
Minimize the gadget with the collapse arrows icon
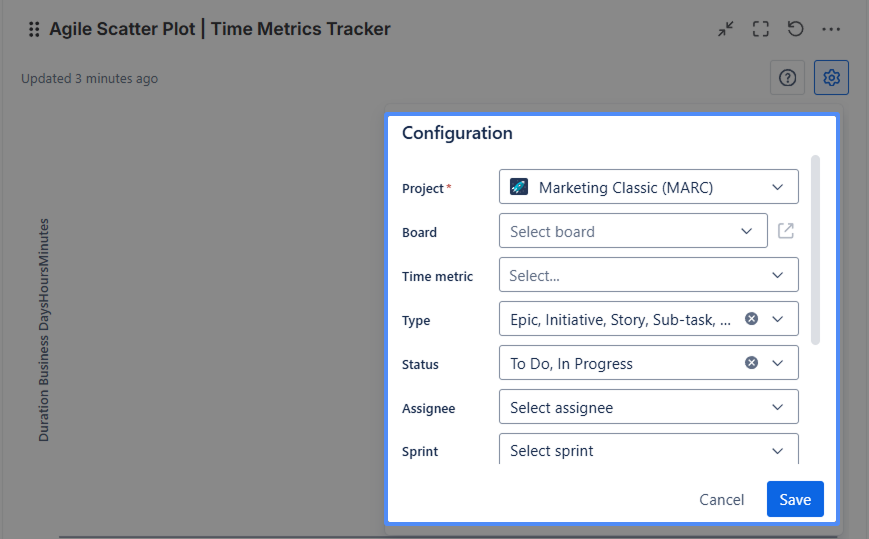pyautogui.click(x=726, y=29)
